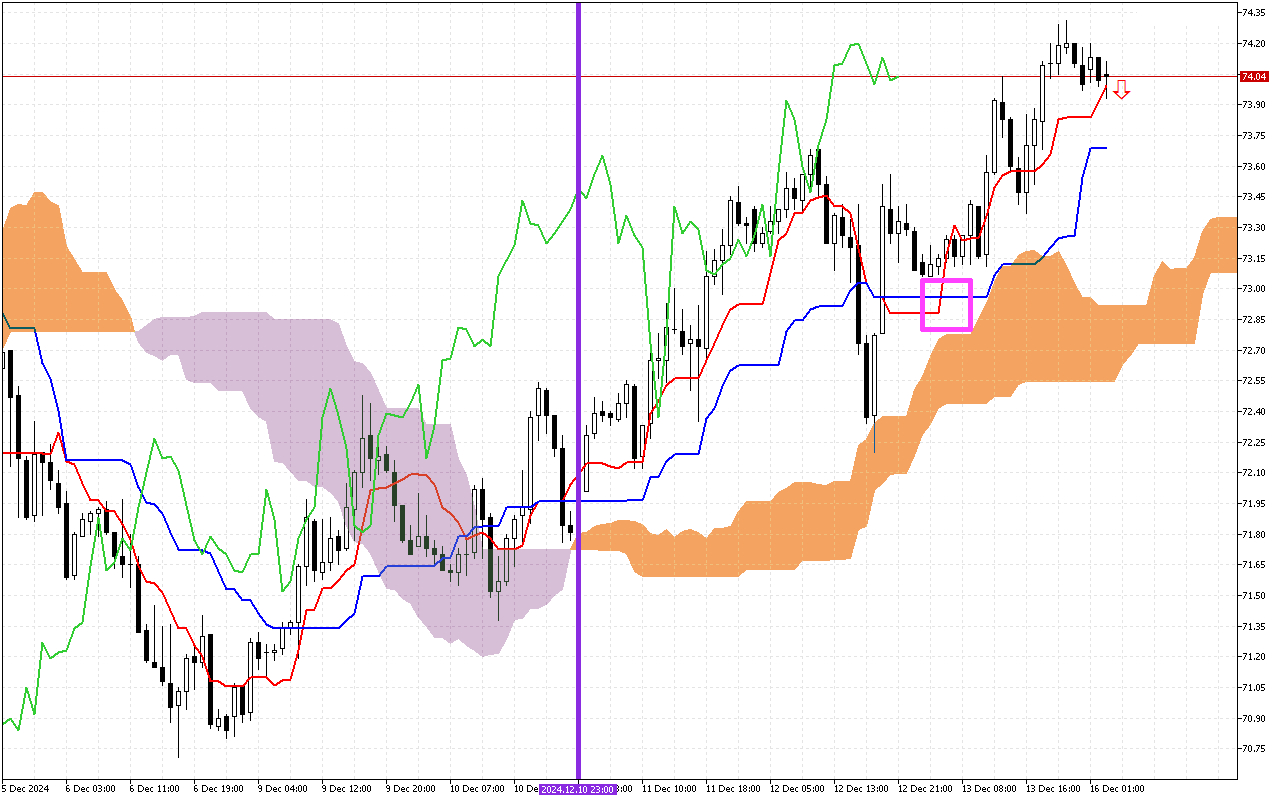Click the 6 Dec 03:00 time label
Image resolution: width=1280 pixels, height=800 pixels.
[91, 789]
